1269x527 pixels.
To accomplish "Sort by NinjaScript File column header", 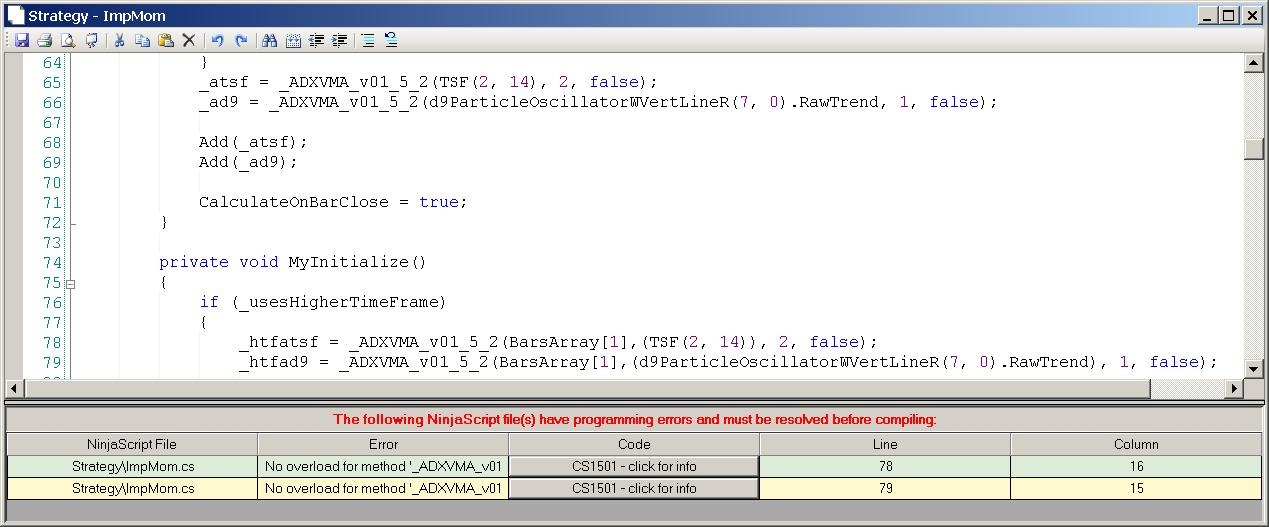I will click(132, 444).
